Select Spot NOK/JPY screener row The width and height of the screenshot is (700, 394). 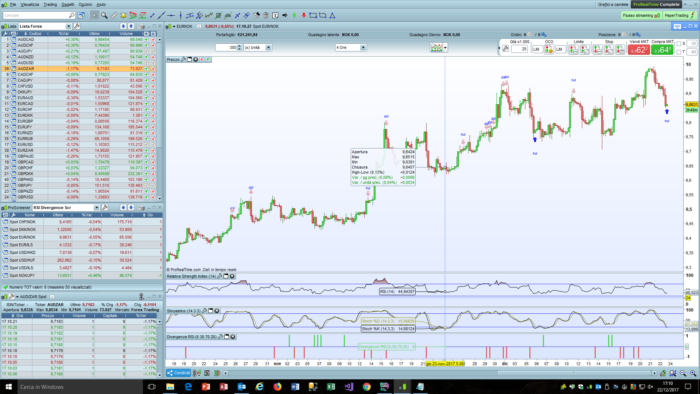coord(82,275)
